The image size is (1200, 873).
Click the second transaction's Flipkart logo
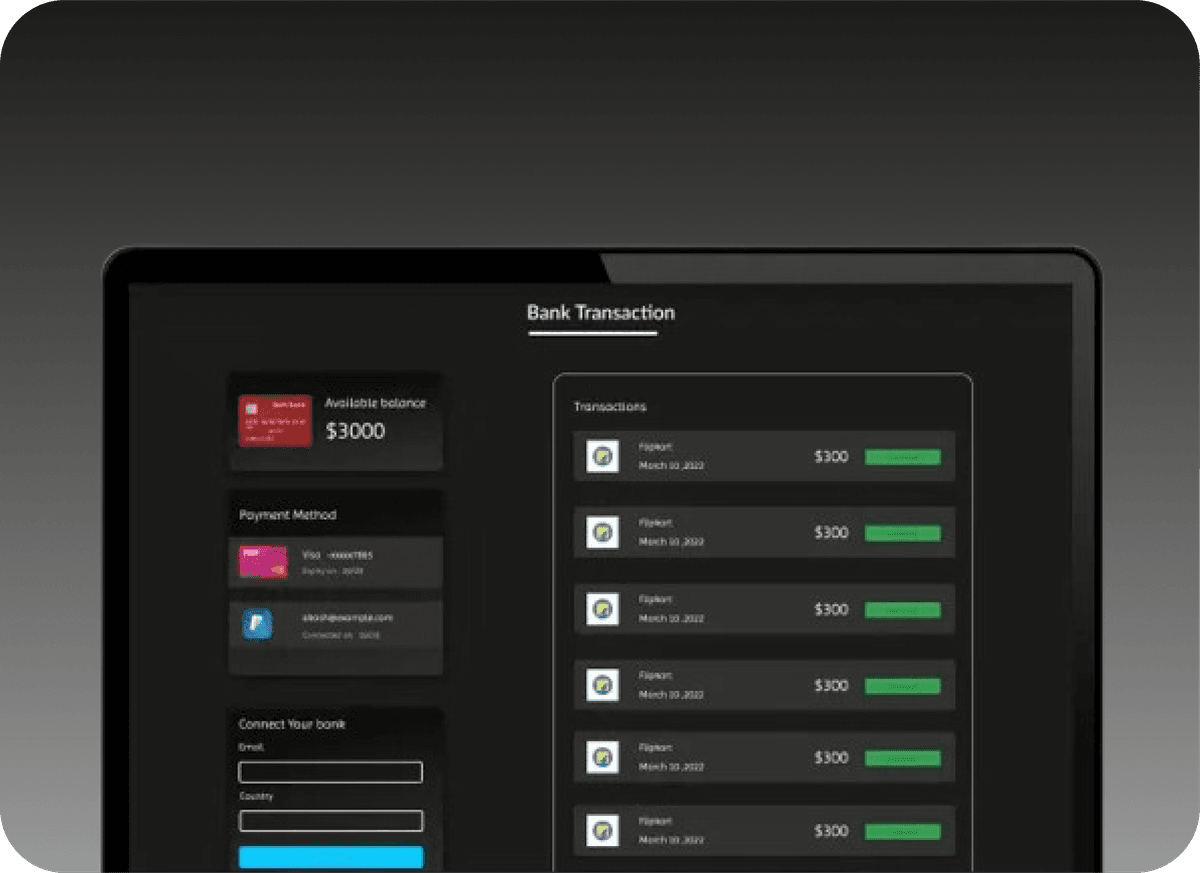pos(602,532)
